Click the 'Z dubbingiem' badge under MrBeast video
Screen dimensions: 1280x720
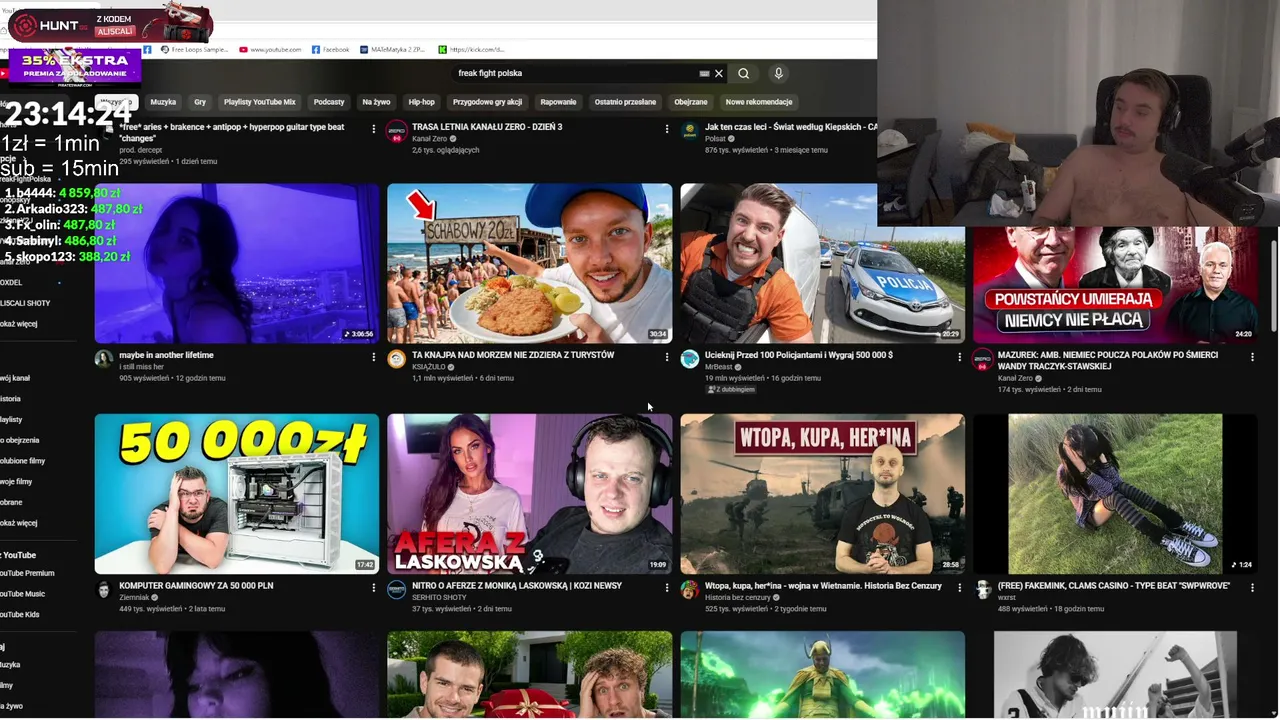(x=732, y=389)
